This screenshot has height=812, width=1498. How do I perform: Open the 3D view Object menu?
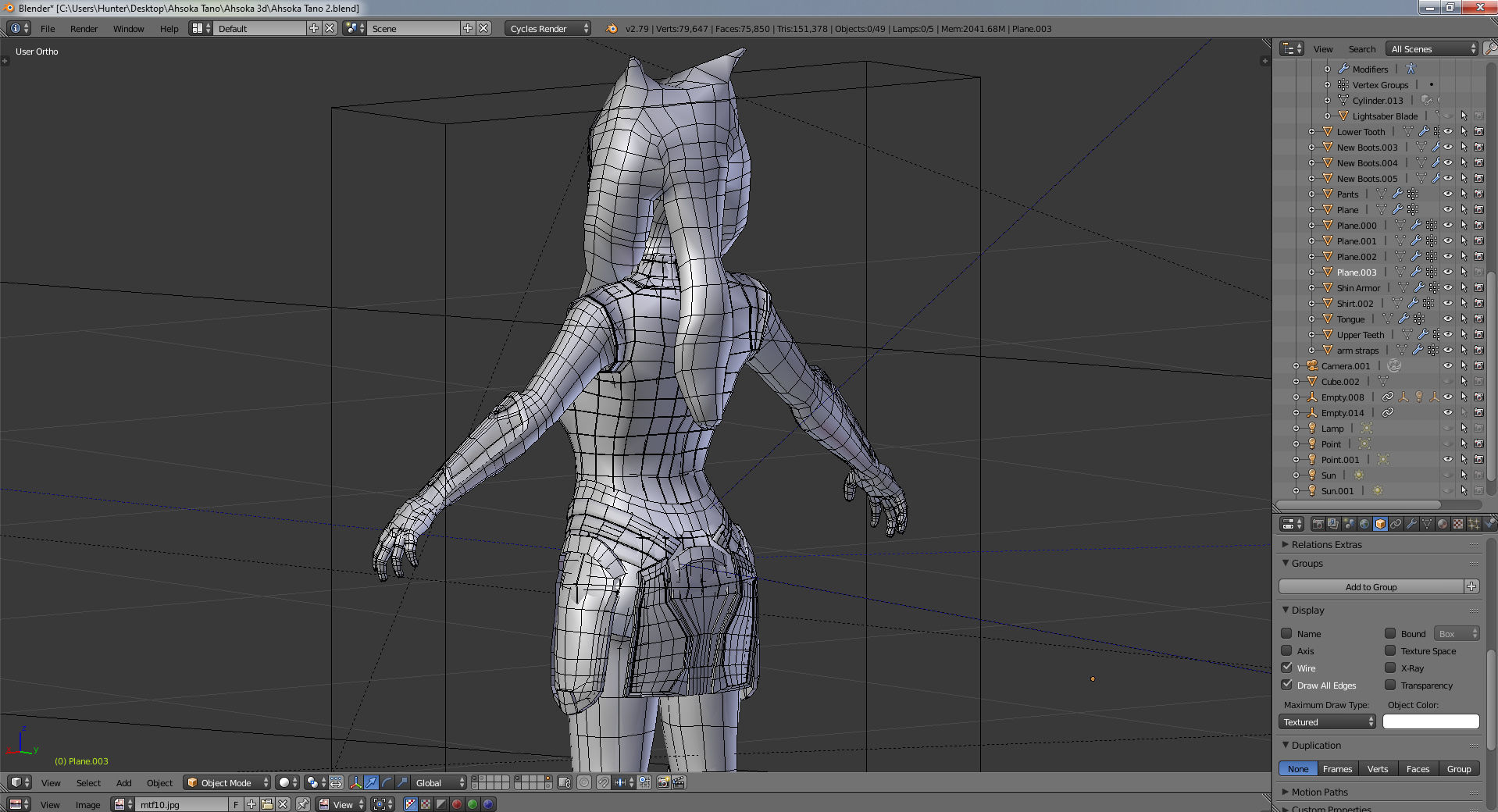tap(159, 782)
